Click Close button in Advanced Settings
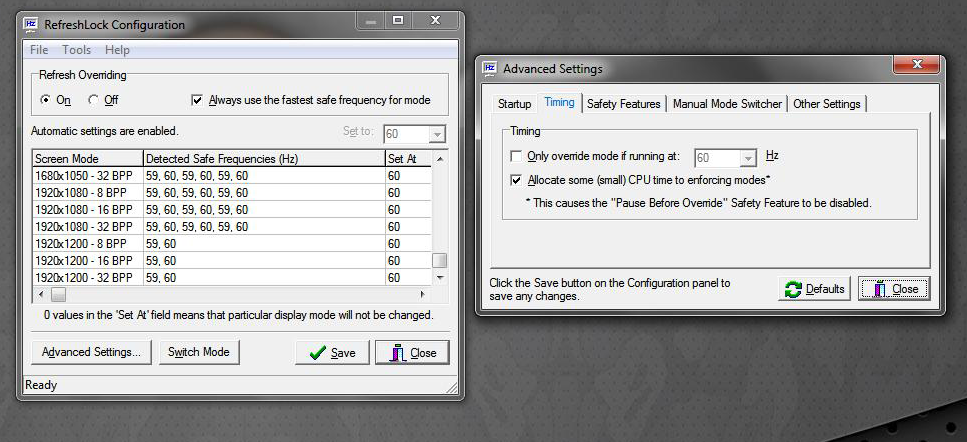 (x=894, y=289)
